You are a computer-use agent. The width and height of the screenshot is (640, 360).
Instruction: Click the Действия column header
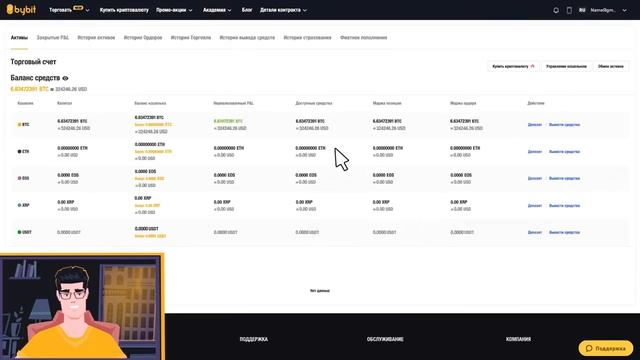pyautogui.click(x=536, y=103)
